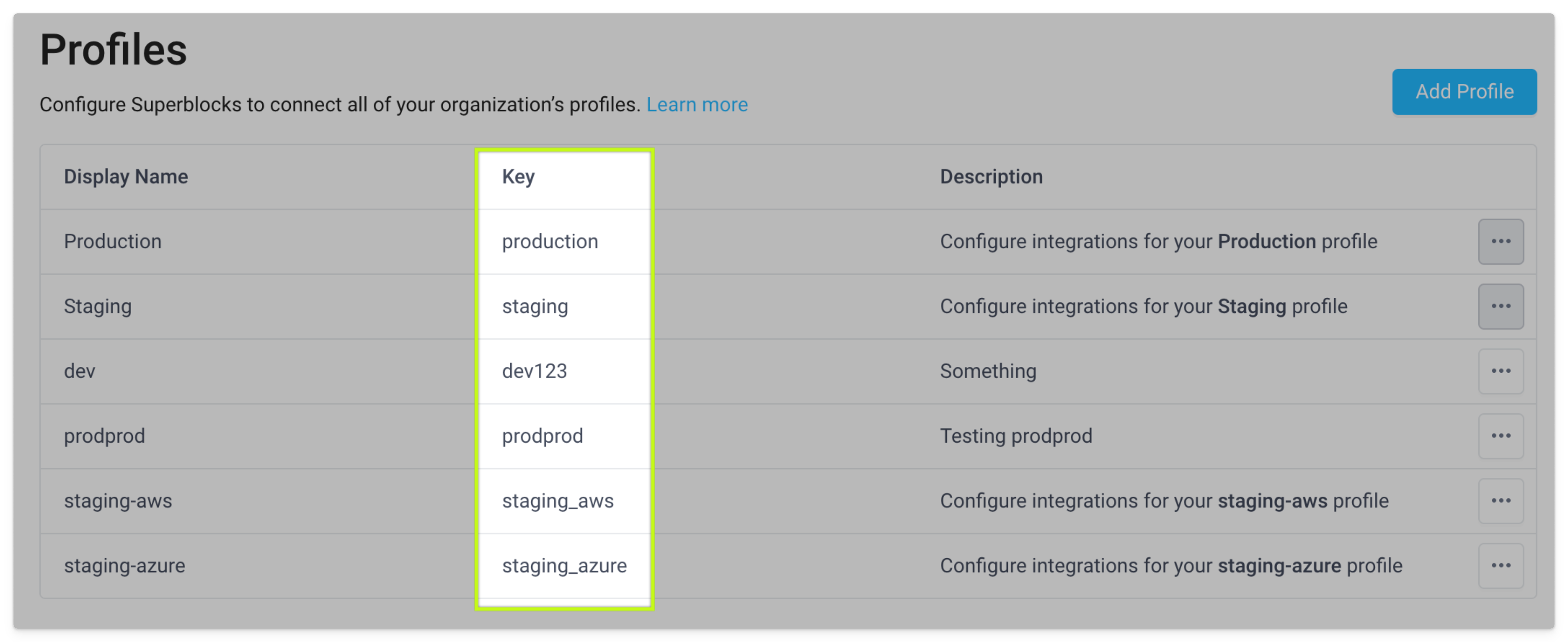Click the Profiles page heading

pos(113,49)
